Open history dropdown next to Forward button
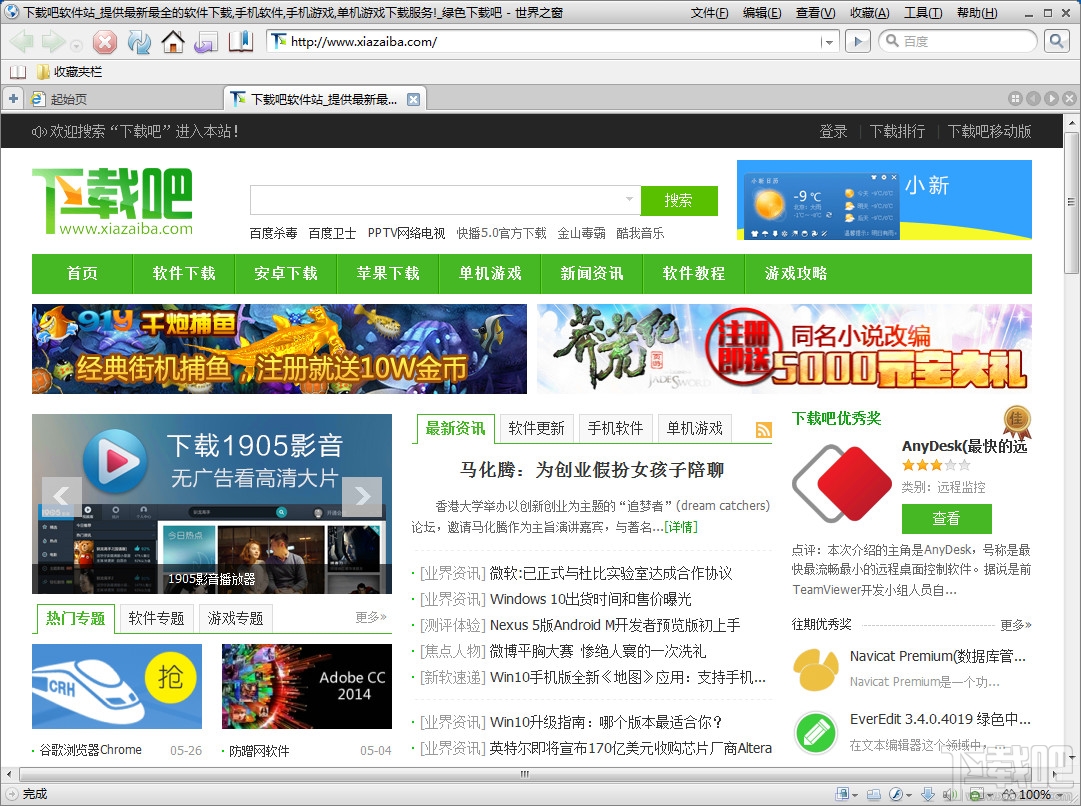 pyautogui.click(x=77, y=46)
